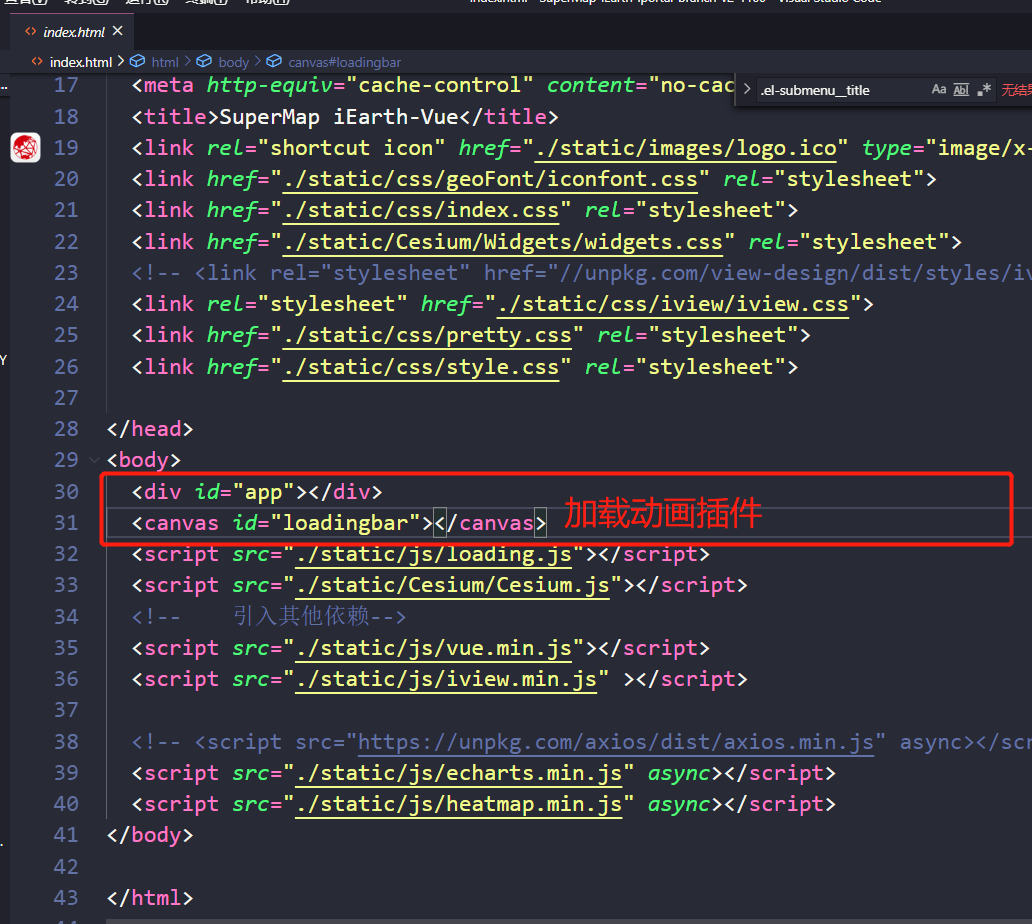
Task: Toggle Match Case in find widget
Action: [x=938, y=90]
